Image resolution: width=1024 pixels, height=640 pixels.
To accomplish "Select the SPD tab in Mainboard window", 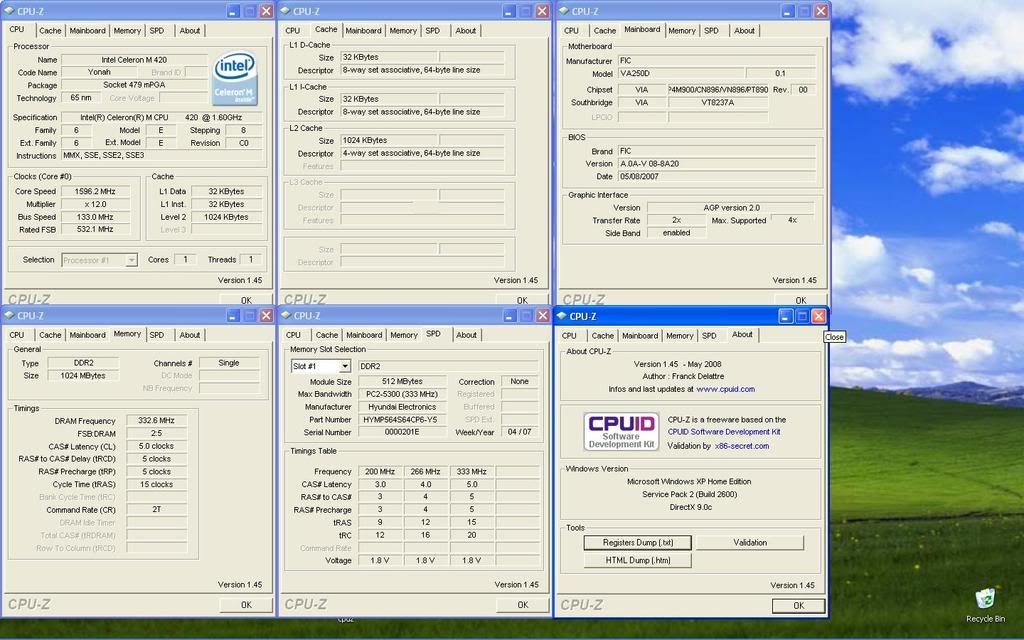I will click(711, 31).
